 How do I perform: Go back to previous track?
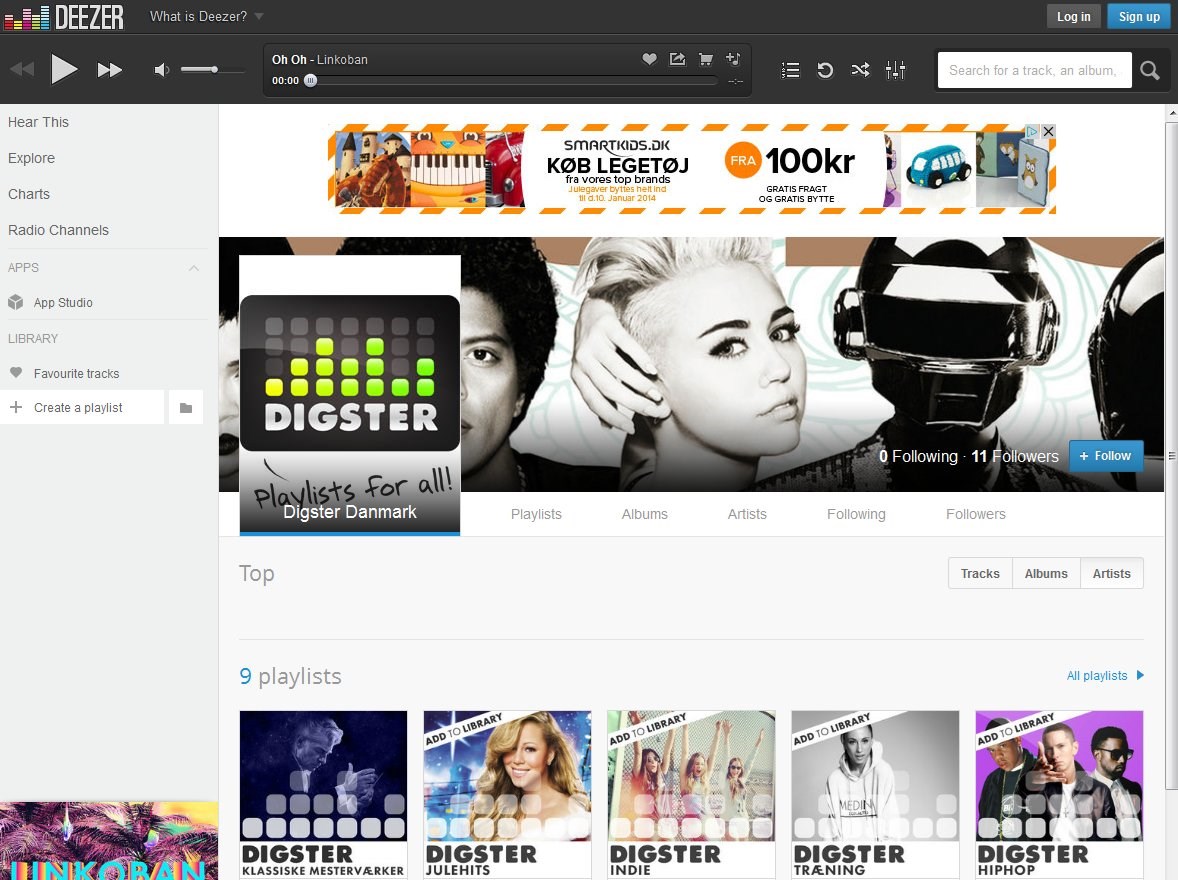click(22, 70)
